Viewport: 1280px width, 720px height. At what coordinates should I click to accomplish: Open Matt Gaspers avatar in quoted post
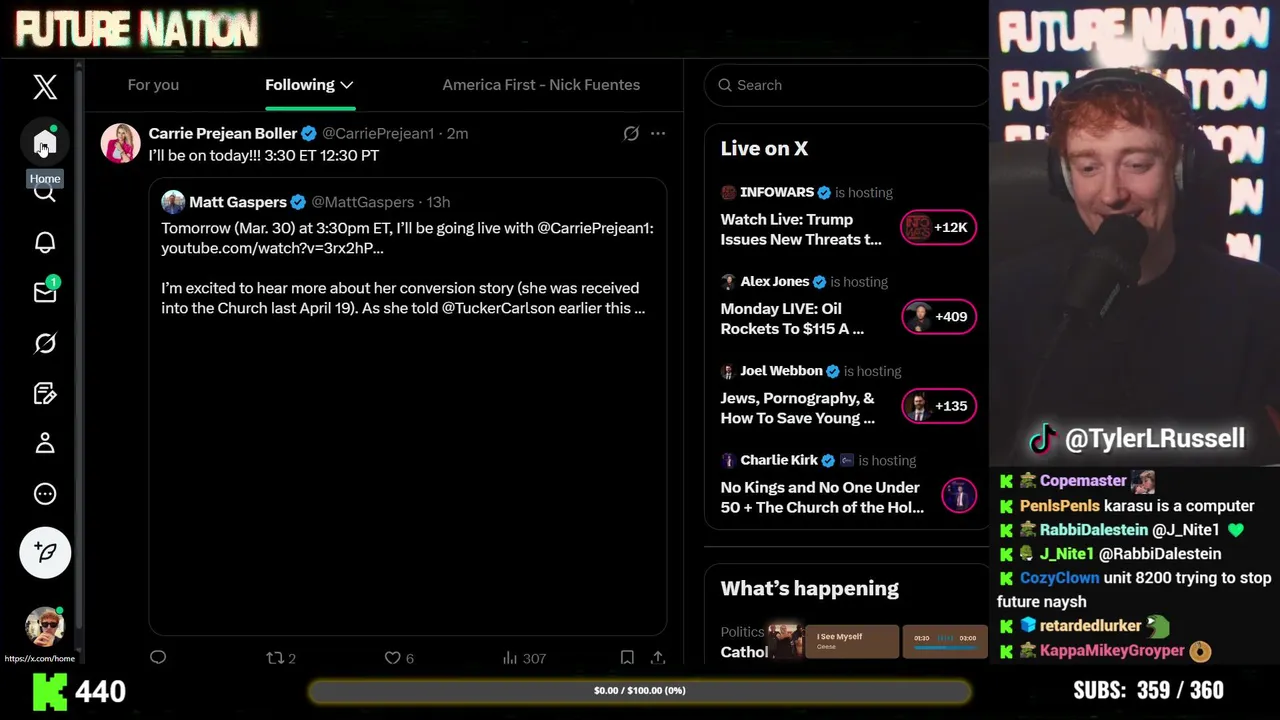(x=173, y=202)
